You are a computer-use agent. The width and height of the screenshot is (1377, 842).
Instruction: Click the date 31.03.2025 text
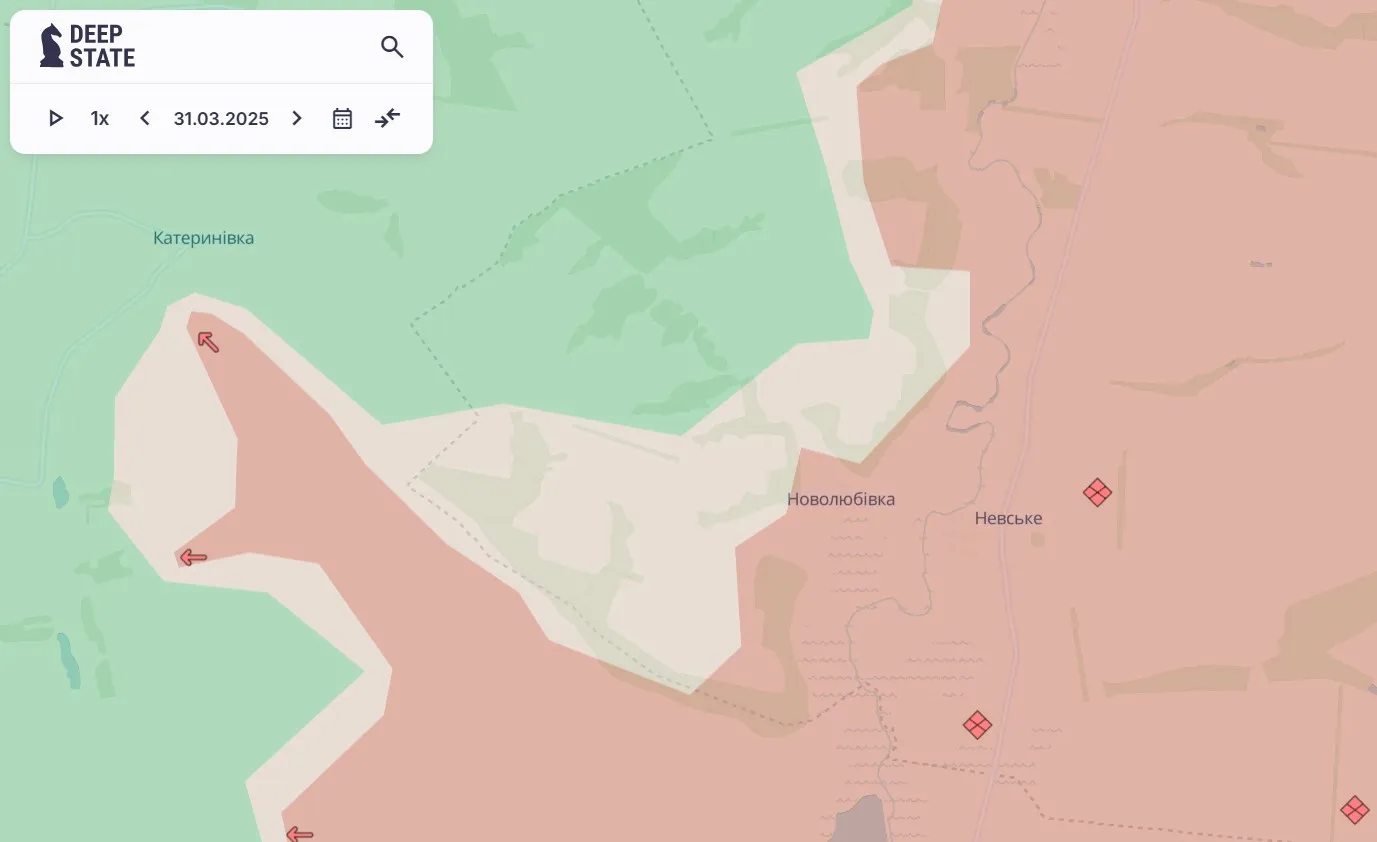221,119
